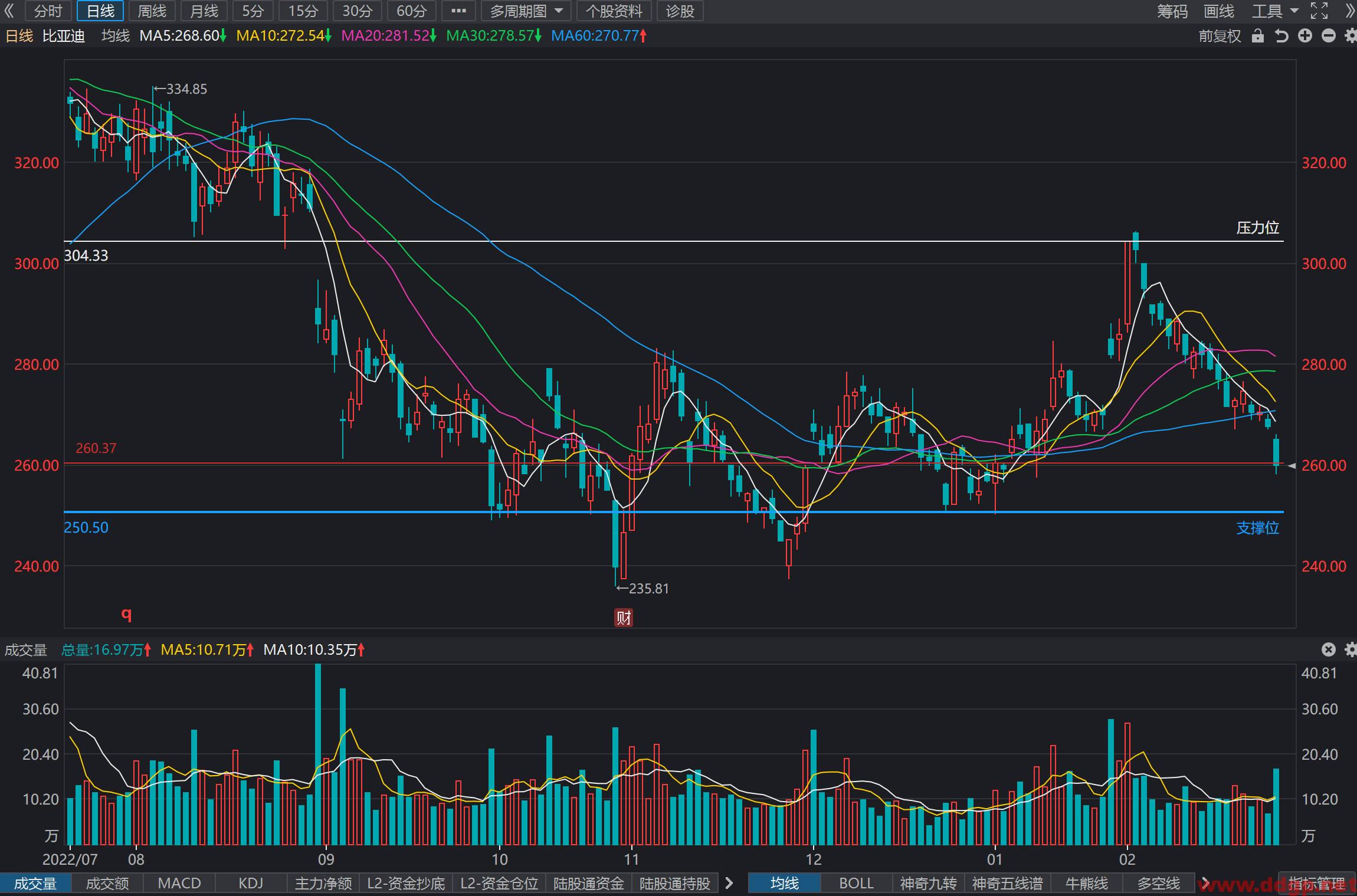
Task: Open 个股资料 stock info
Action: (x=614, y=11)
